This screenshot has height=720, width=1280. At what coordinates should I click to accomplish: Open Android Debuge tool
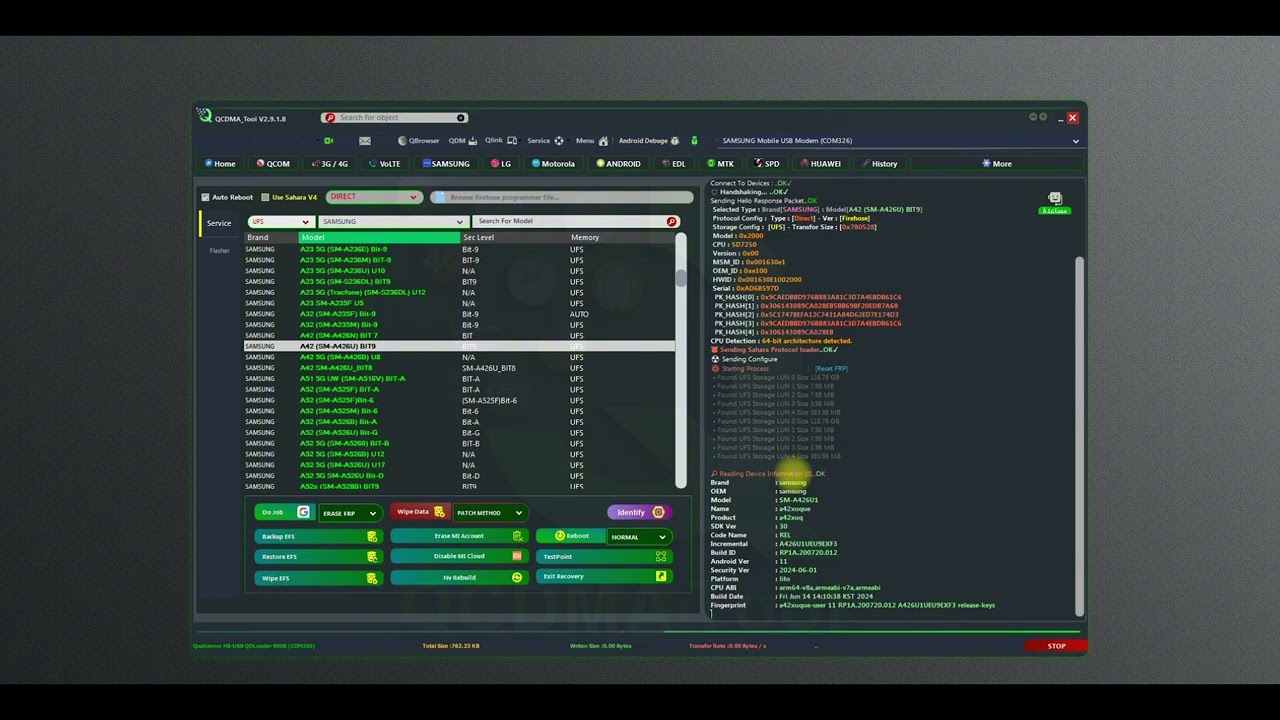coord(649,141)
